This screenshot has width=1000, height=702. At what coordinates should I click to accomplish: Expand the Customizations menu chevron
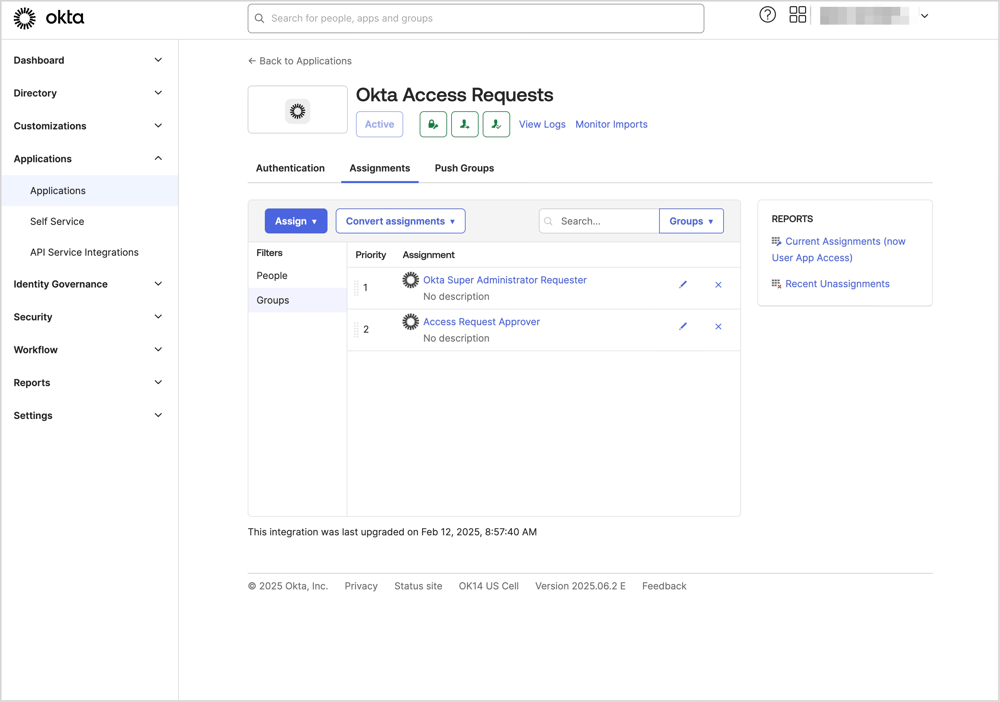point(158,126)
